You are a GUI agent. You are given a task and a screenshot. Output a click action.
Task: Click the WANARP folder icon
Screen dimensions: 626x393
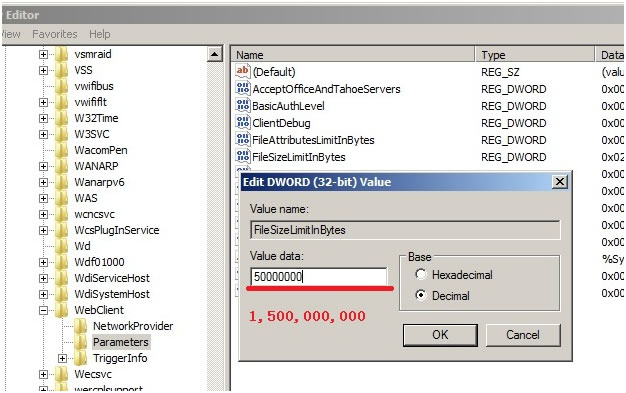pyautogui.click(x=61, y=166)
